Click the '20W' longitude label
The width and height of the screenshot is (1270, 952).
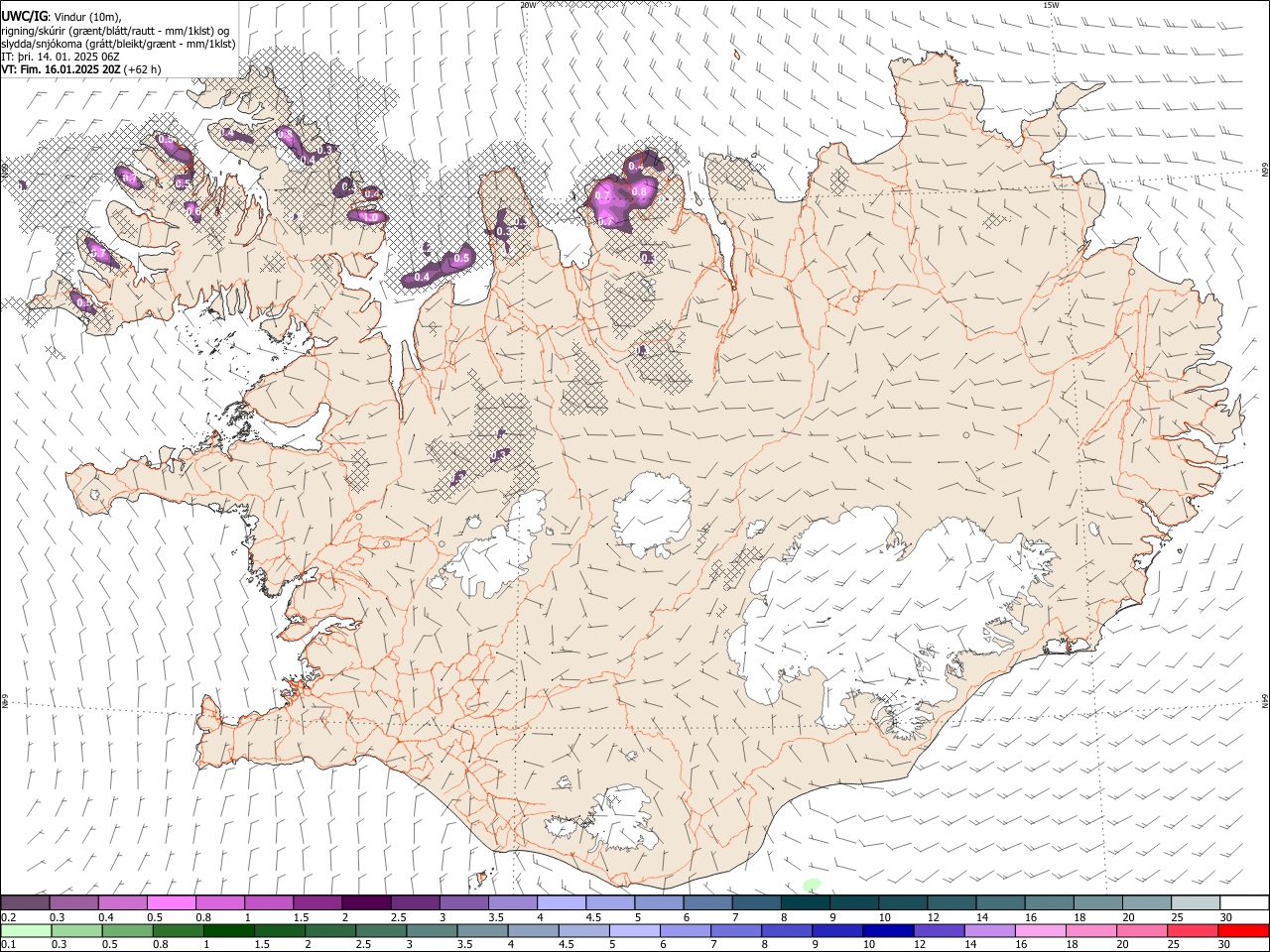pos(528,5)
